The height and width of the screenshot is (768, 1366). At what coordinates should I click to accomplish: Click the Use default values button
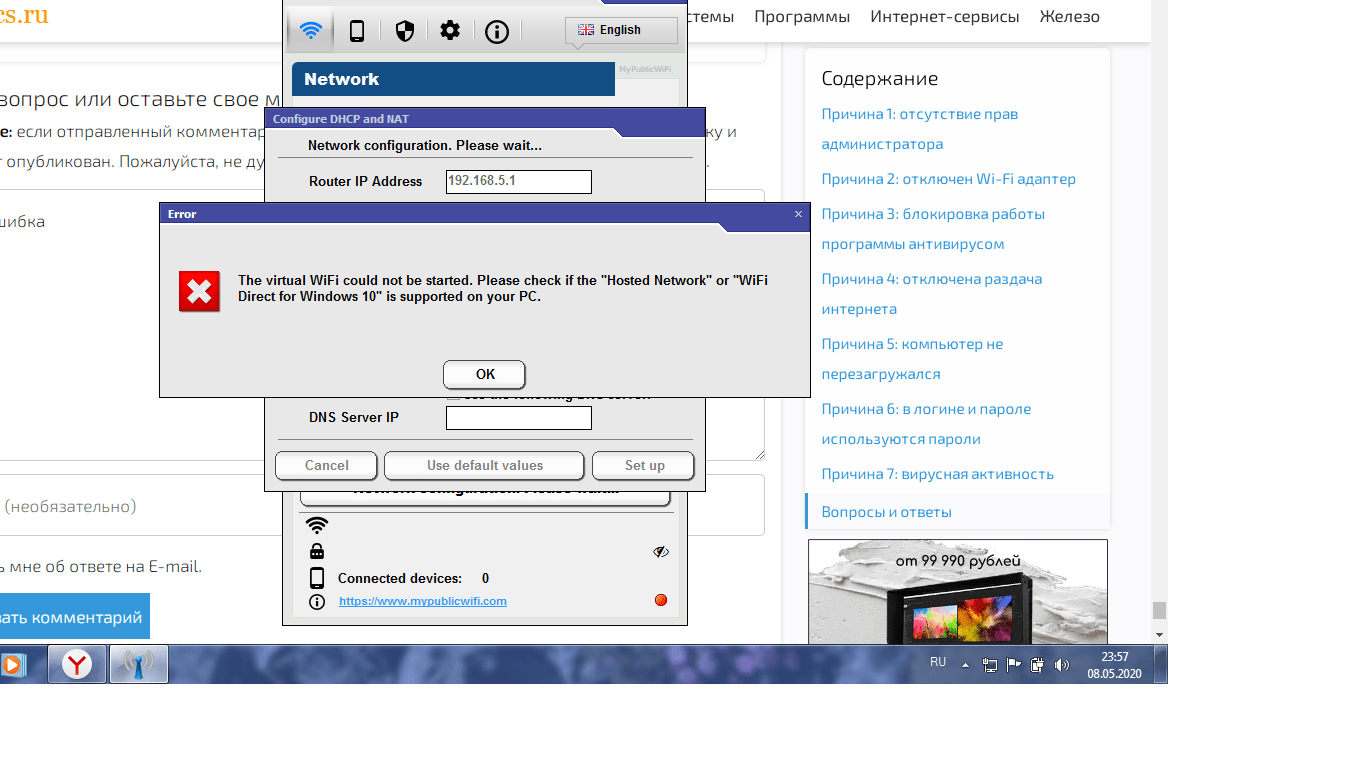point(485,465)
